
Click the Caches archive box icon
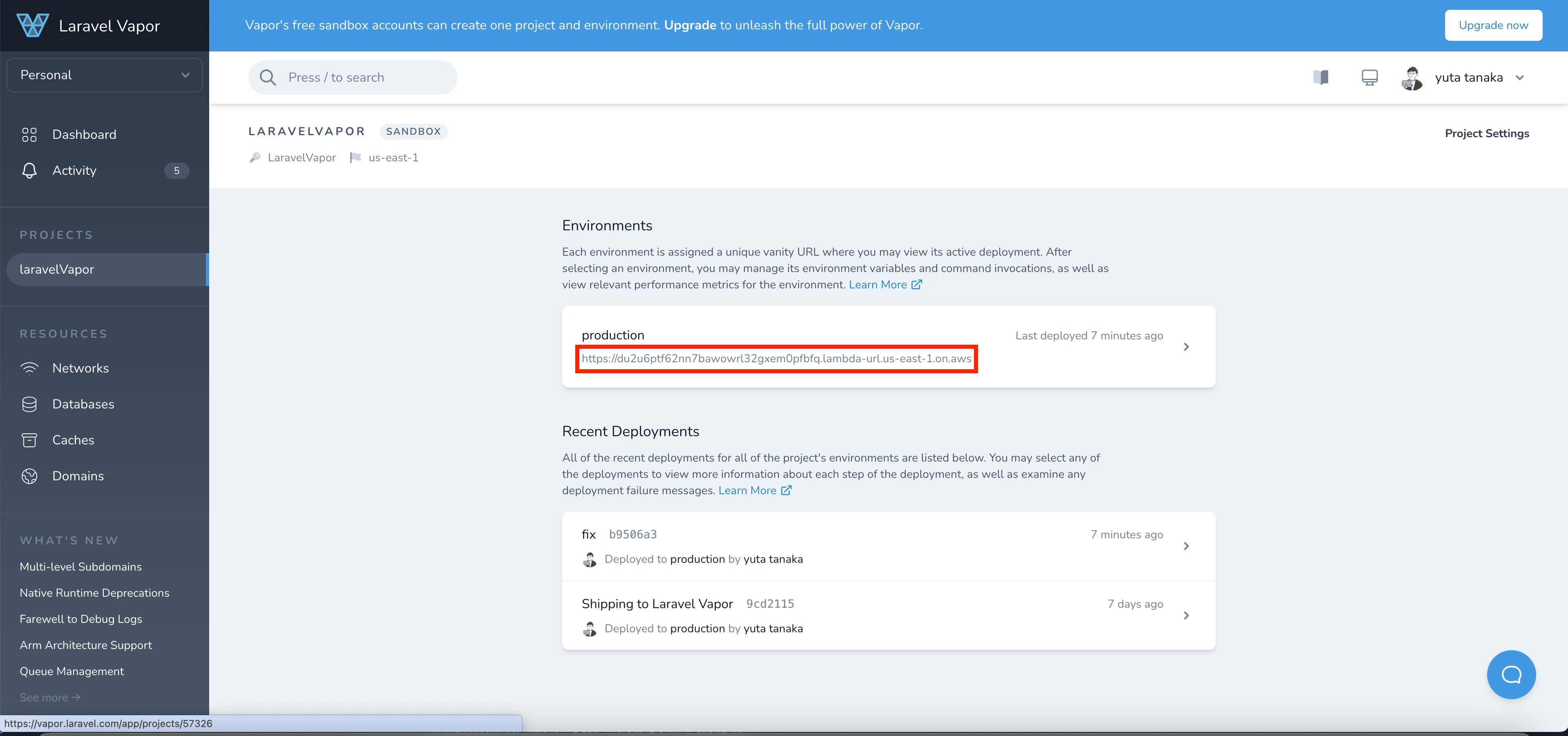pos(29,439)
